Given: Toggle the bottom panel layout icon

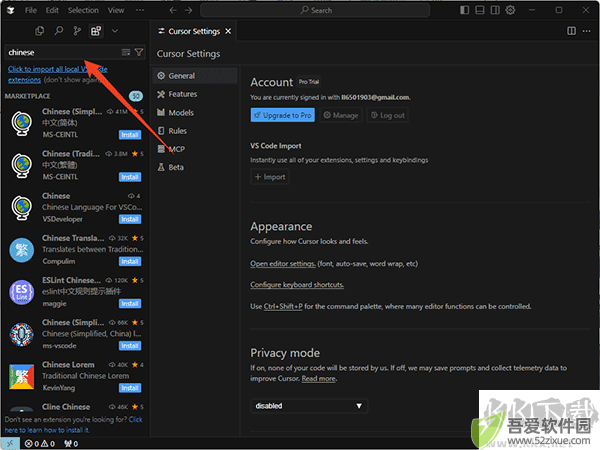Looking at the screenshot, I should [480, 10].
